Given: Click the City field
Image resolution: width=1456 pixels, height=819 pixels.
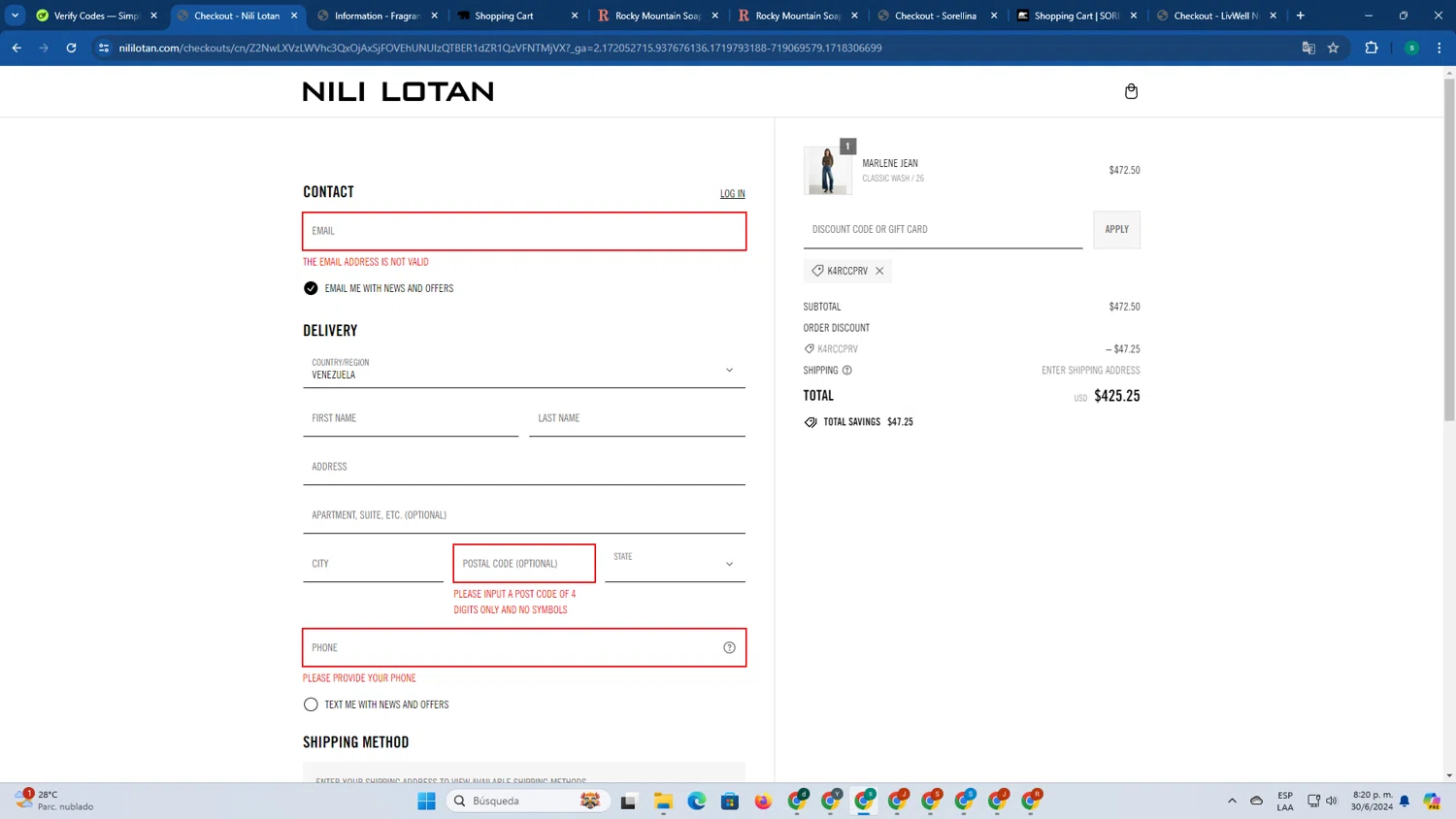Looking at the screenshot, I should pos(373,564).
